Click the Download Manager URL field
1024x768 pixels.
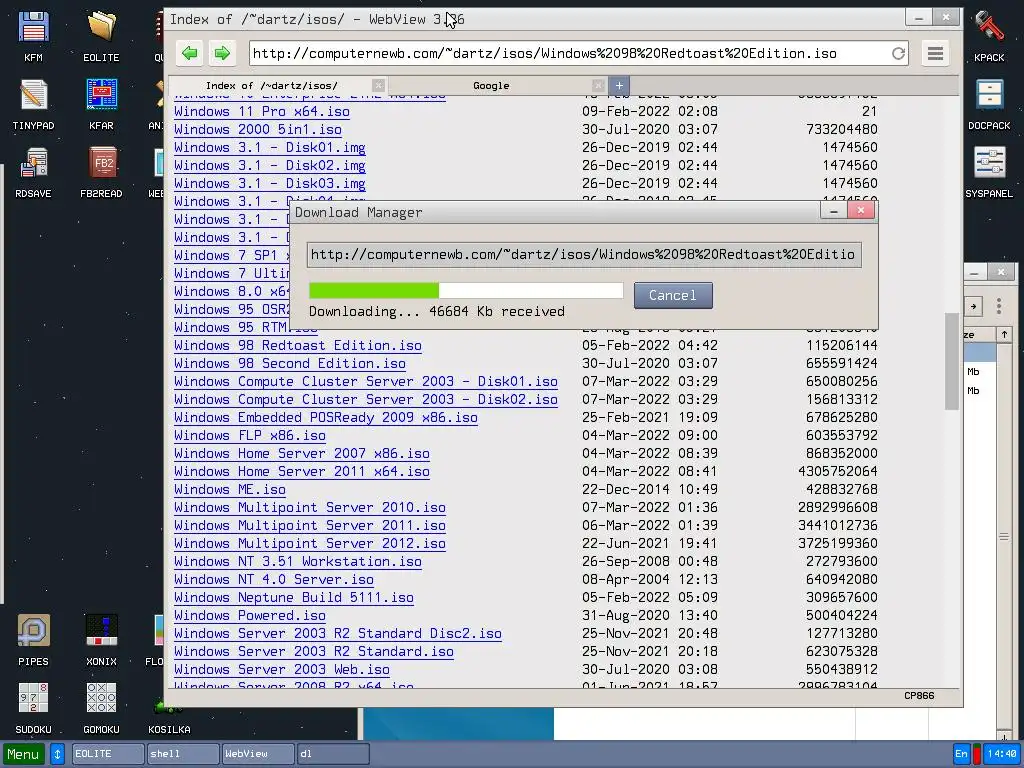tap(584, 255)
